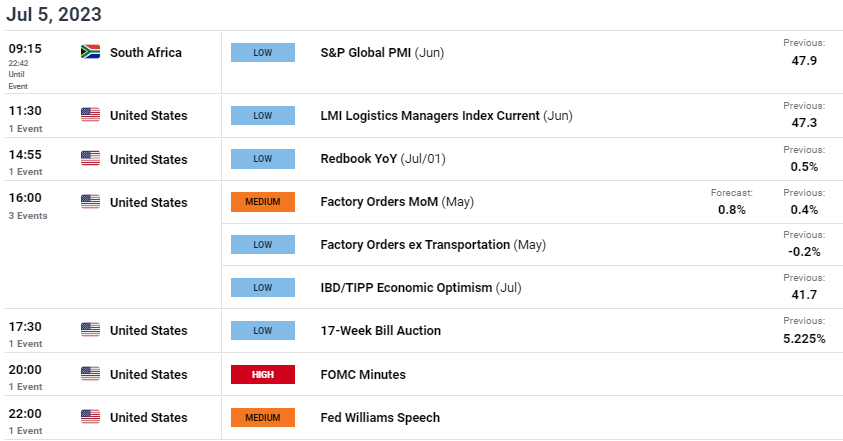Image resolution: width=843 pixels, height=441 pixels.
Task: Click the HIGH impact badge for FOMC Minutes
Action: (x=263, y=374)
